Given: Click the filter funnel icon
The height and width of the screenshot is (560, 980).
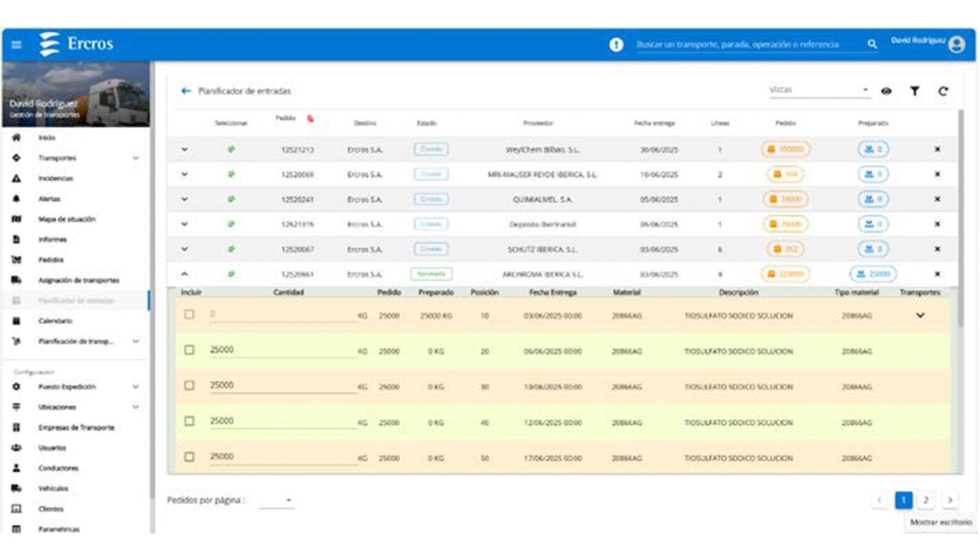Looking at the screenshot, I should (914, 91).
